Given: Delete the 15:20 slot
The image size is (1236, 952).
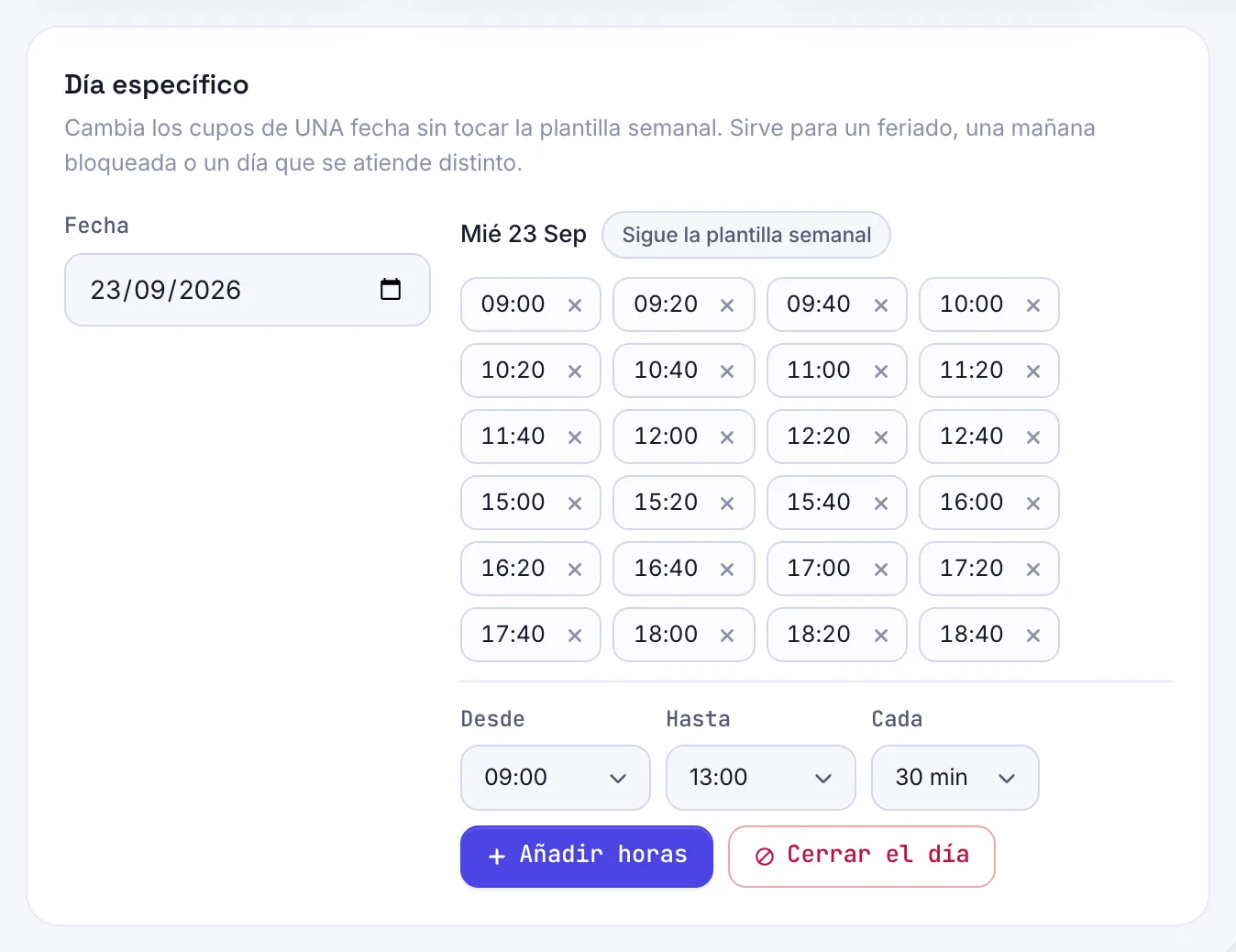Looking at the screenshot, I should (x=727, y=504).
